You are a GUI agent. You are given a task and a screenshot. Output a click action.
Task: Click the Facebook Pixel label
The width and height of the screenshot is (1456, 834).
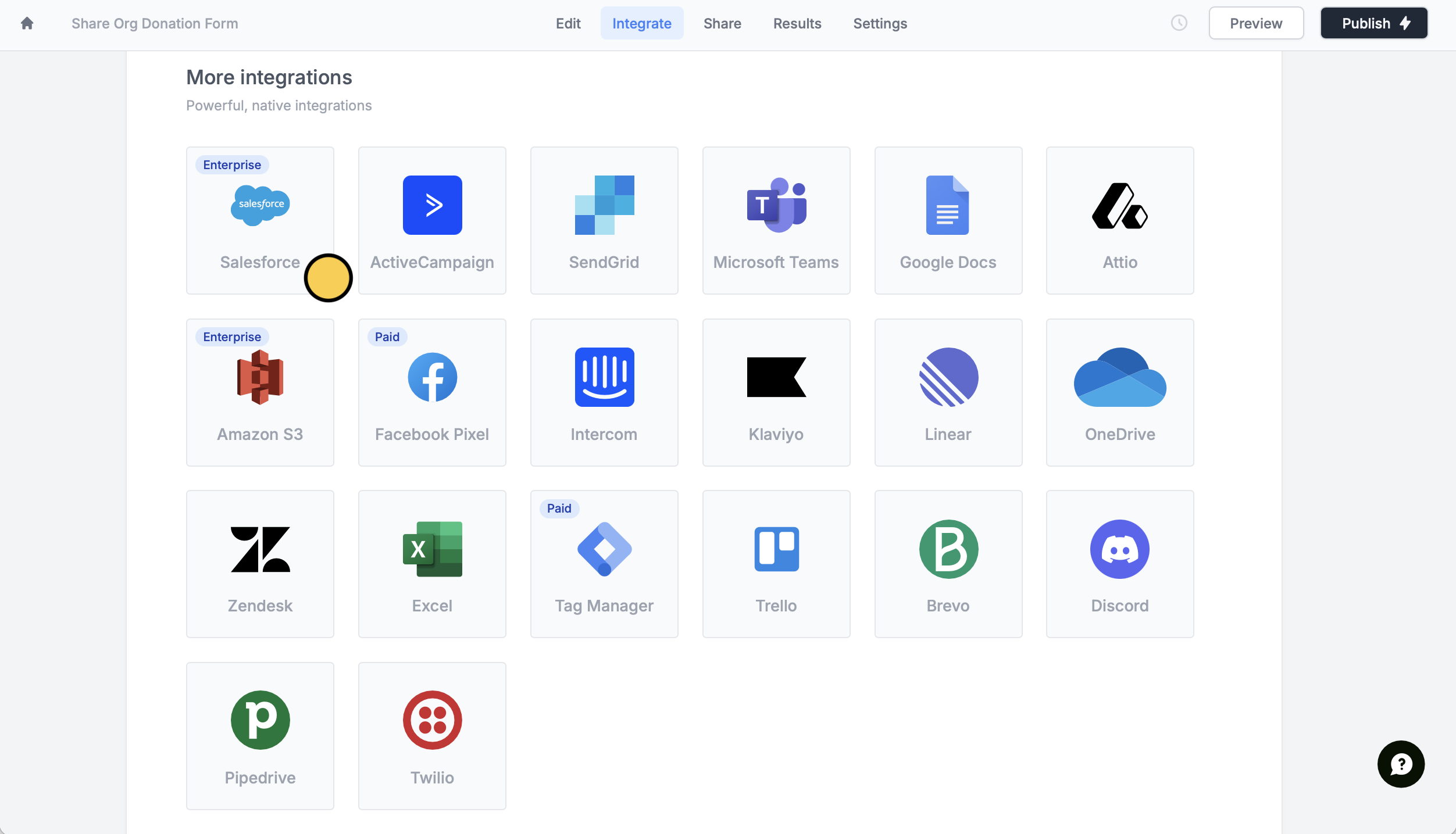click(x=432, y=434)
